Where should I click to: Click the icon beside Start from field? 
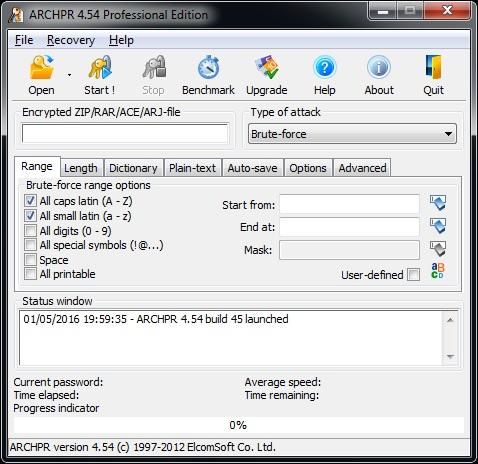point(438,203)
